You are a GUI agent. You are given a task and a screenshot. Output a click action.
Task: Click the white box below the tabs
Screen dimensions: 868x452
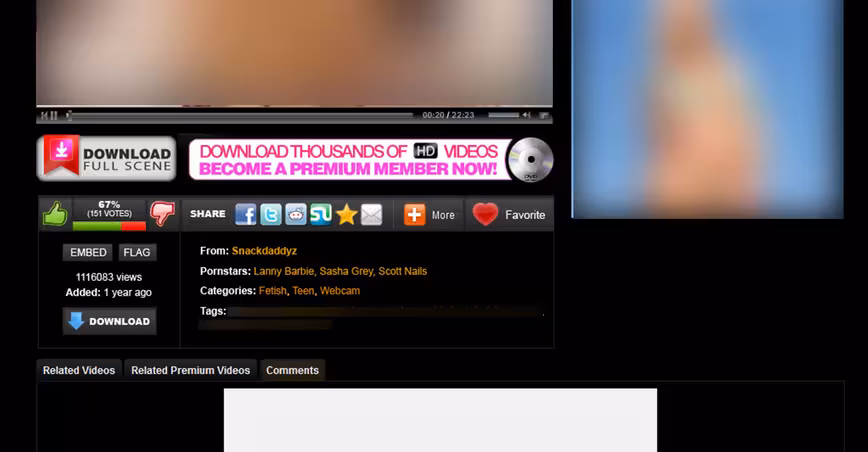click(440, 420)
